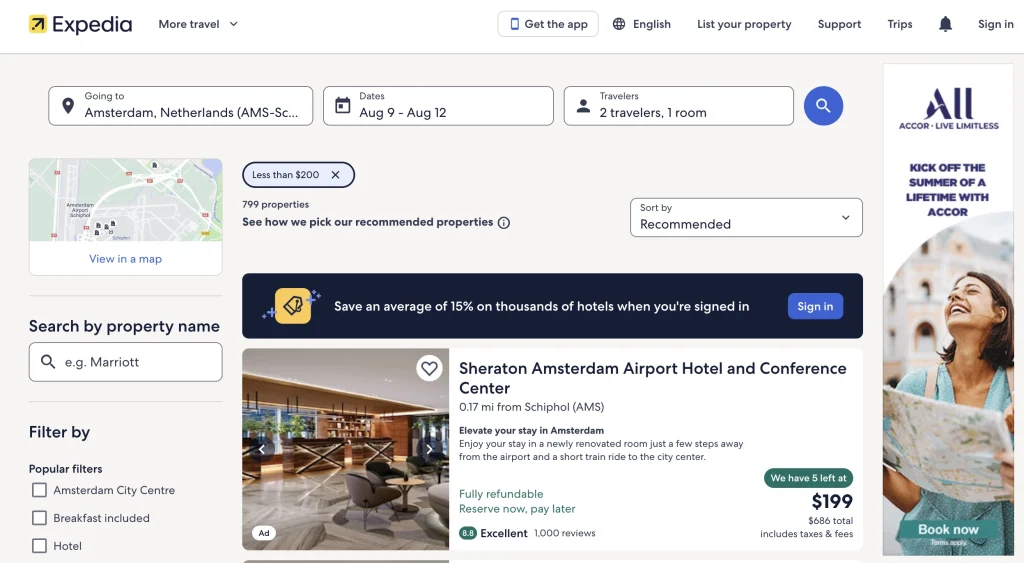1024x563 pixels.
Task: Click View in a map link
Action: click(125, 259)
